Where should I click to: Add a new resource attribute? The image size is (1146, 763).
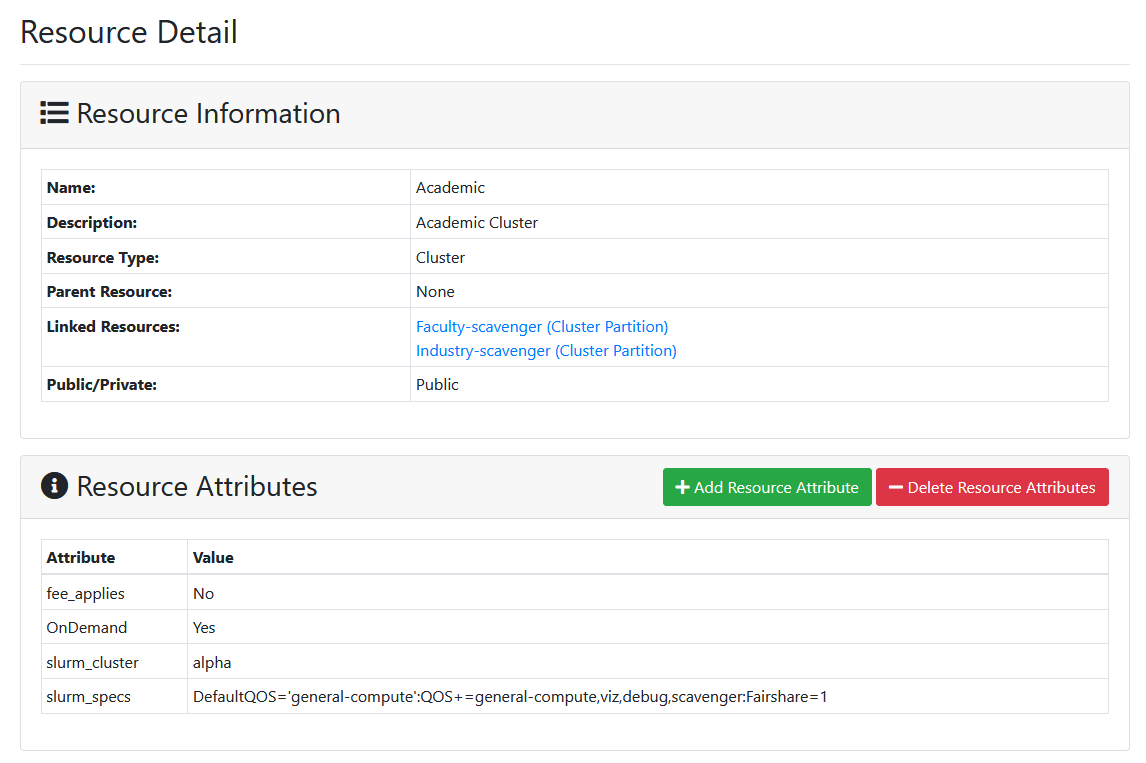click(767, 487)
